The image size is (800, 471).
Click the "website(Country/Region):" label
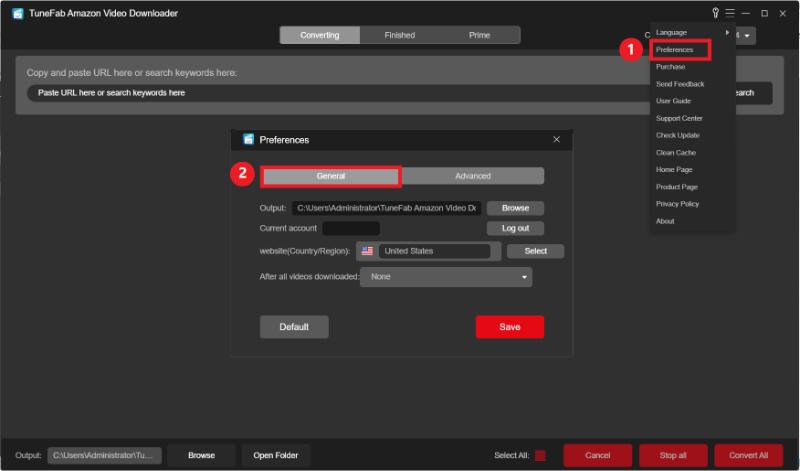point(305,251)
